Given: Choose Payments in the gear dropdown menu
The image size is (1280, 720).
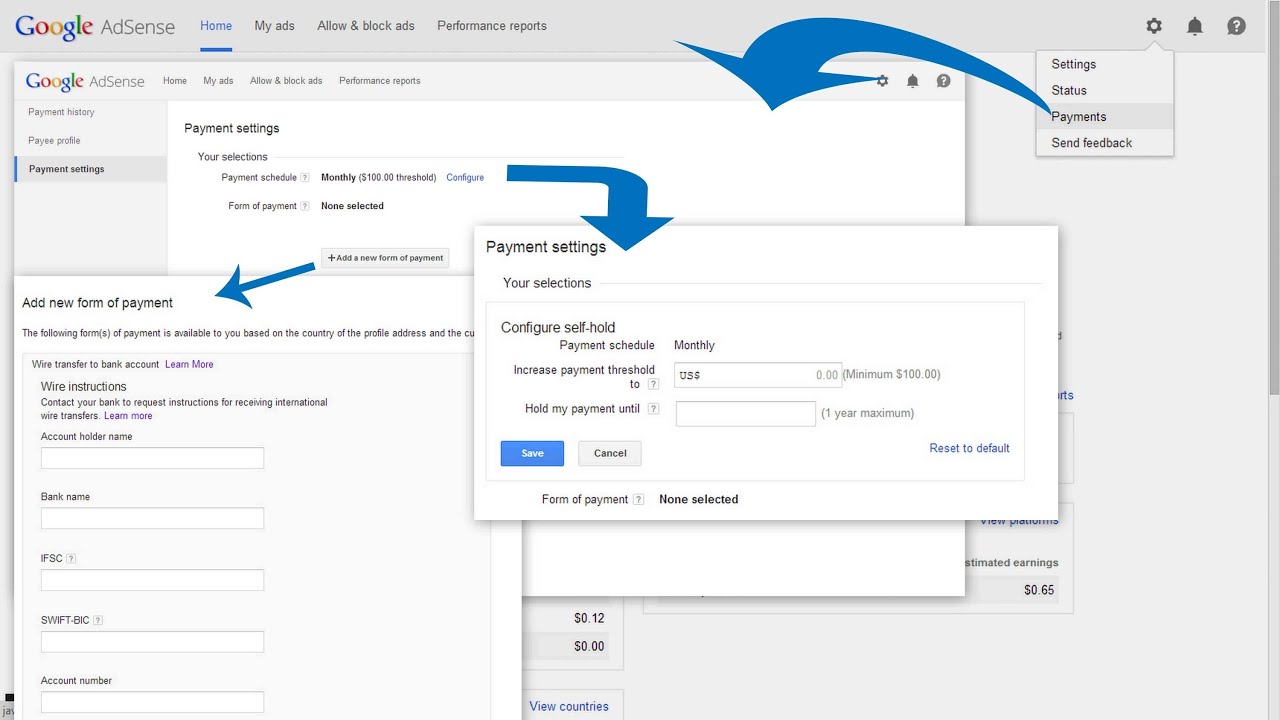Looking at the screenshot, I should [1104, 116].
